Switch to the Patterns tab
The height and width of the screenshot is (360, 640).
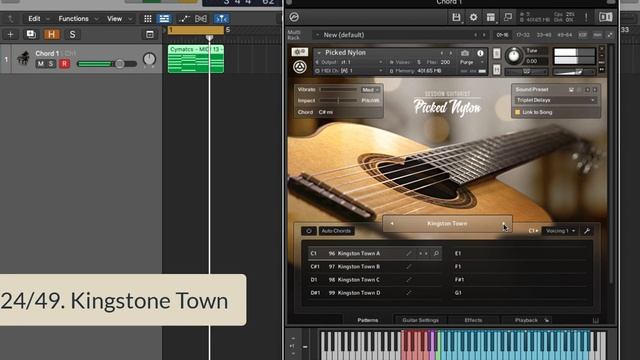click(368, 320)
